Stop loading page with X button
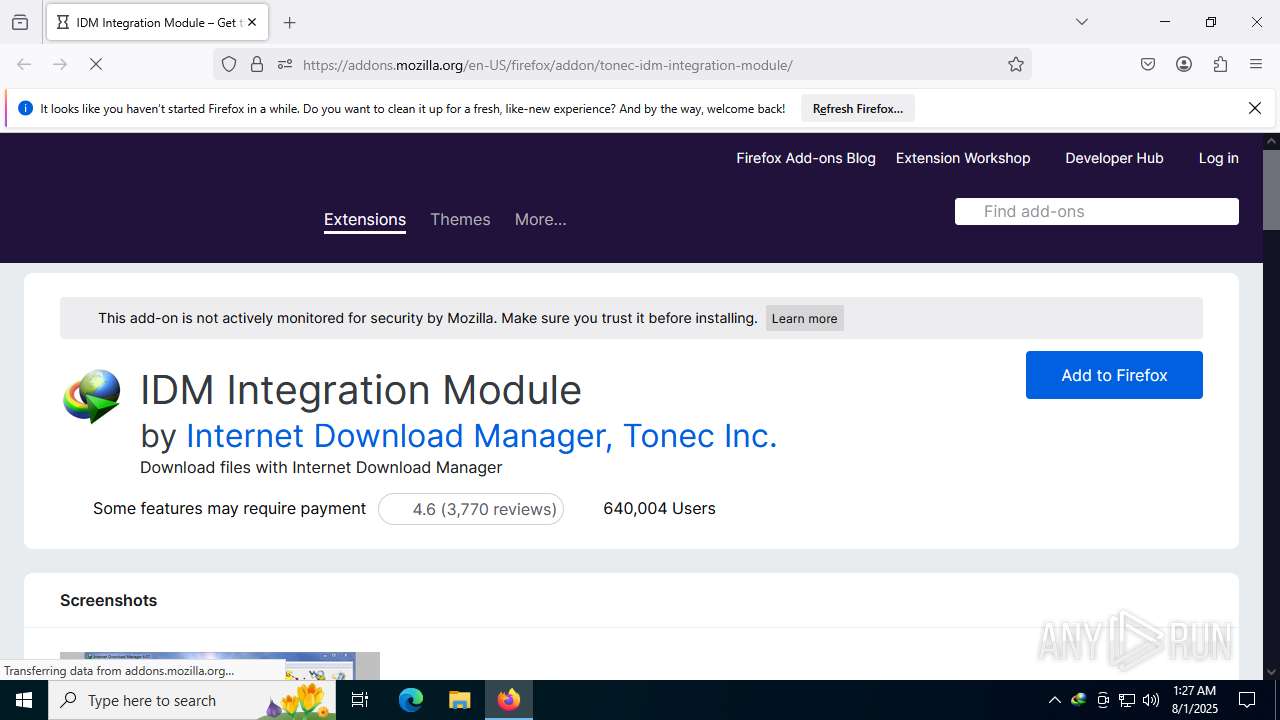The height and width of the screenshot is (720, 1280). [x=96, y=64]
